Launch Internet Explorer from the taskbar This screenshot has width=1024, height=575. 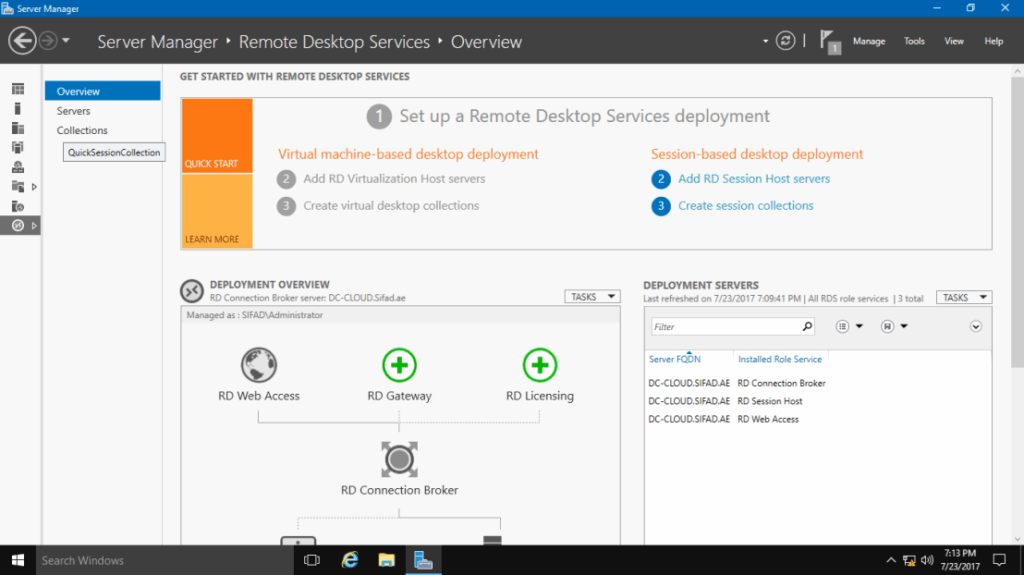pyautogui.click(x=350, y=559)
